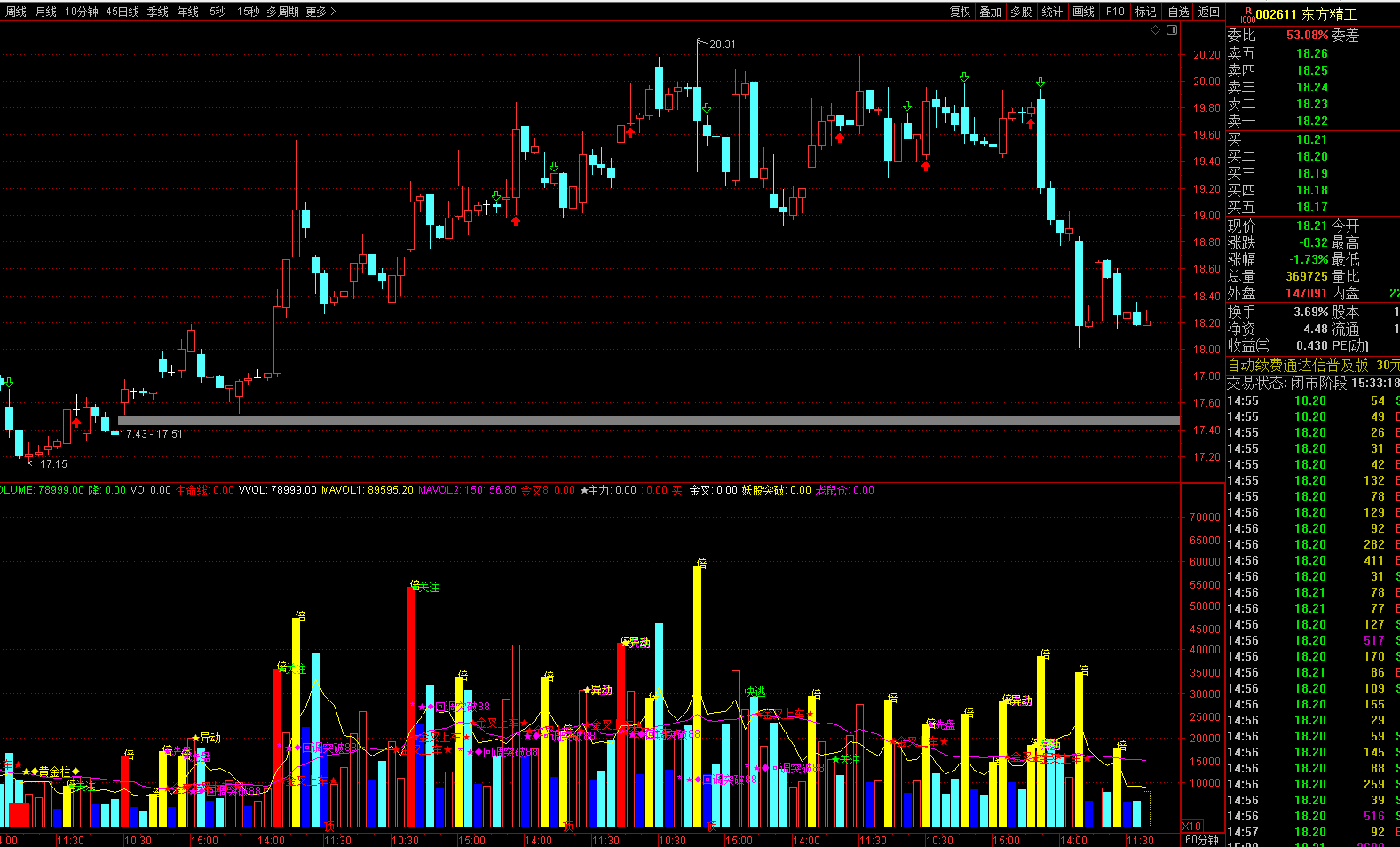Switch to the 月线 monthly period
The image size is (1400, 847).
46,12
